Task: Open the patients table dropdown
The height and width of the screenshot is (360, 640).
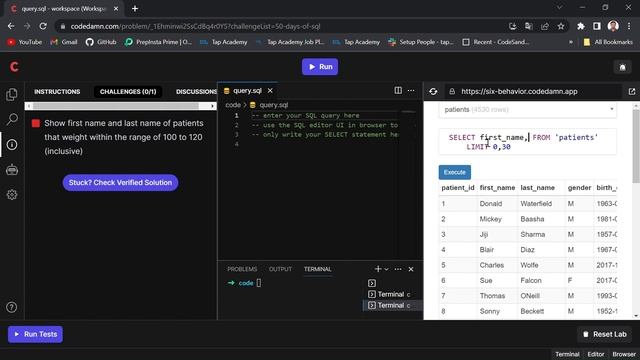Action: [527, 109]
